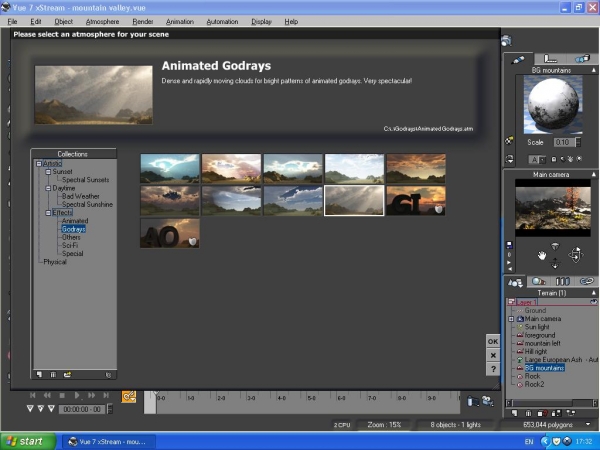The image size is (600, 450).
Task: Switch to the links world browser tab
Action: 586,282
